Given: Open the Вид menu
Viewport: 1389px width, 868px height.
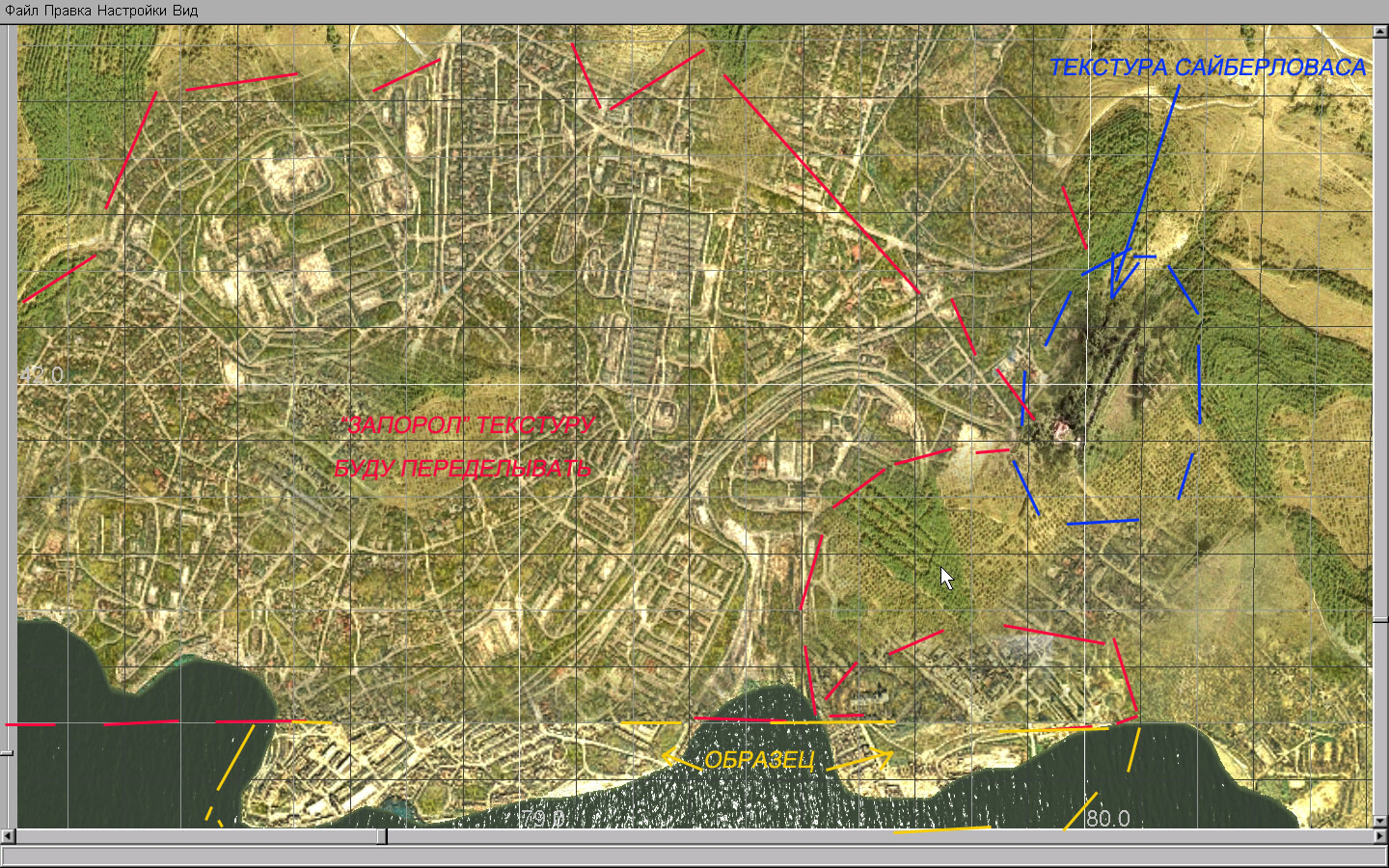Looking at the screenshot, I should click(x=185, y=11).
